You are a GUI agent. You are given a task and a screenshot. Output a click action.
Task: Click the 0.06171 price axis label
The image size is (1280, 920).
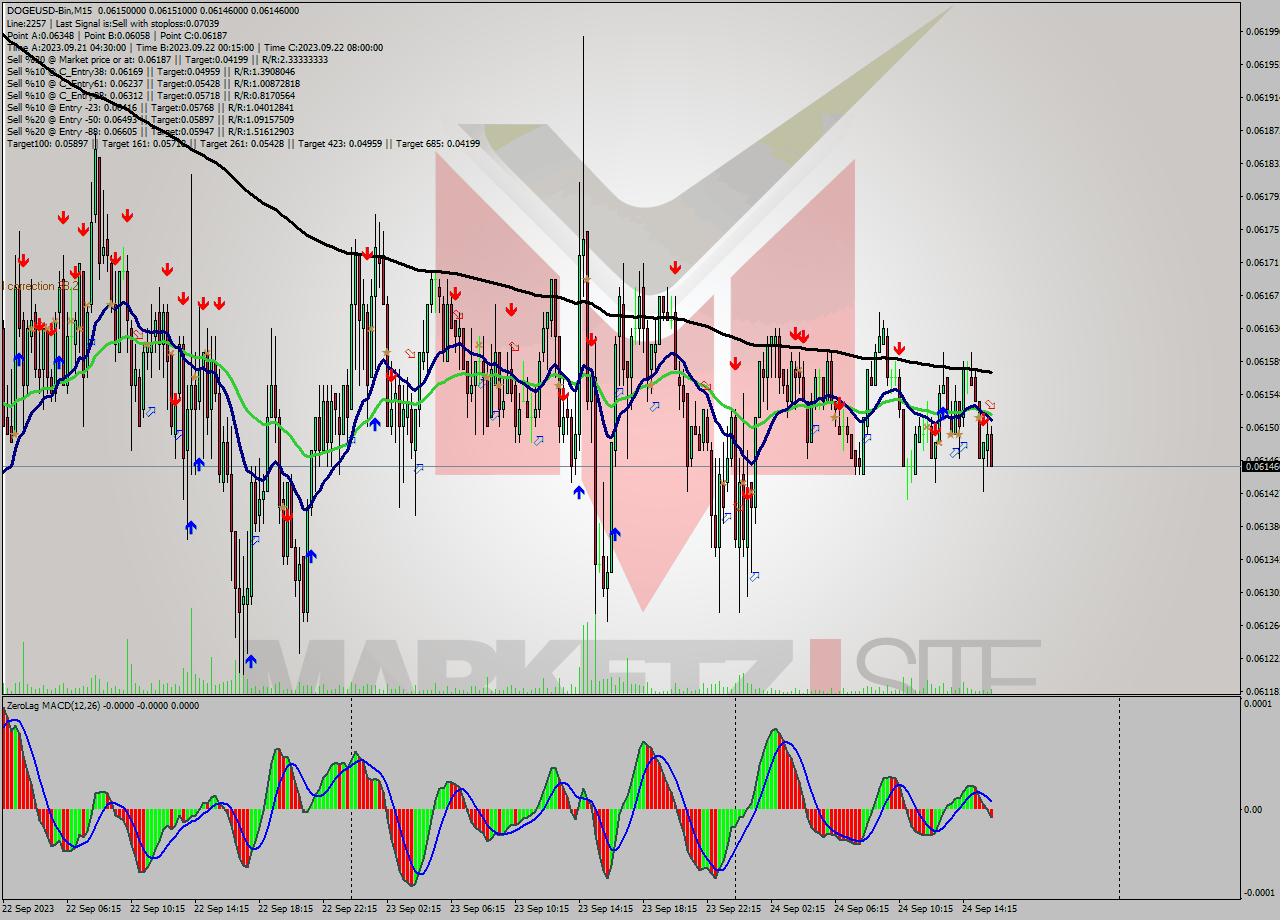tap(1262, 262)
